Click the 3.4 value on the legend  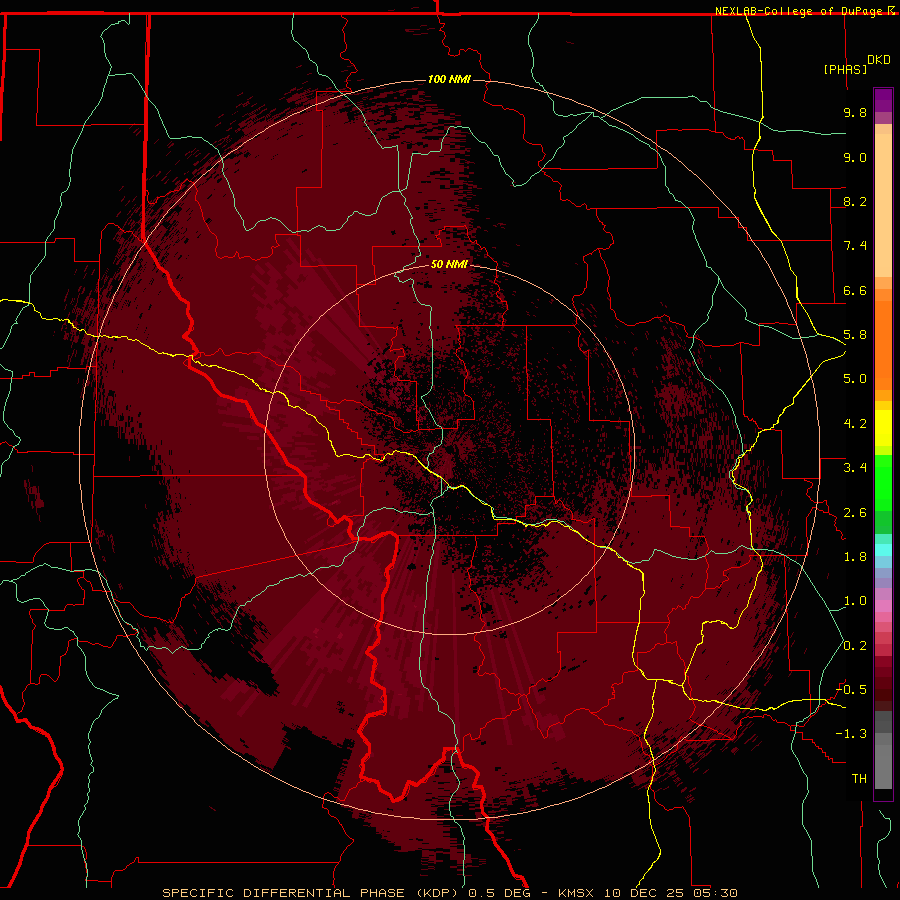(855, 468)
